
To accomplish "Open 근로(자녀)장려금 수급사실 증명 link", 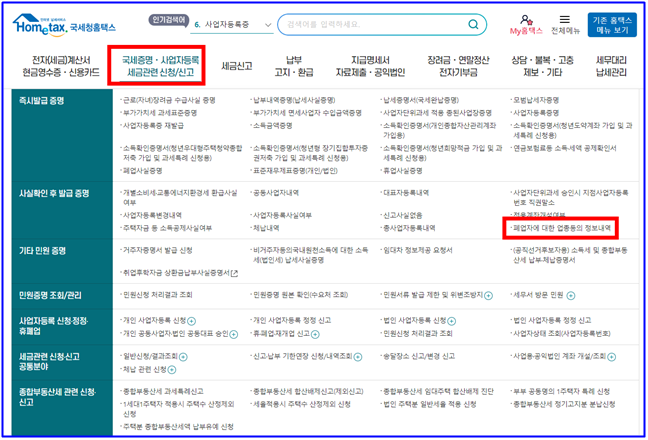I will [x=169, y=100].
